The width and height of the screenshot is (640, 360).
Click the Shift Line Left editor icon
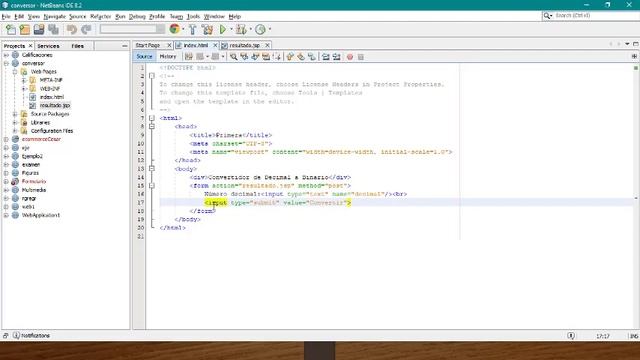click(x=326, y=57)
